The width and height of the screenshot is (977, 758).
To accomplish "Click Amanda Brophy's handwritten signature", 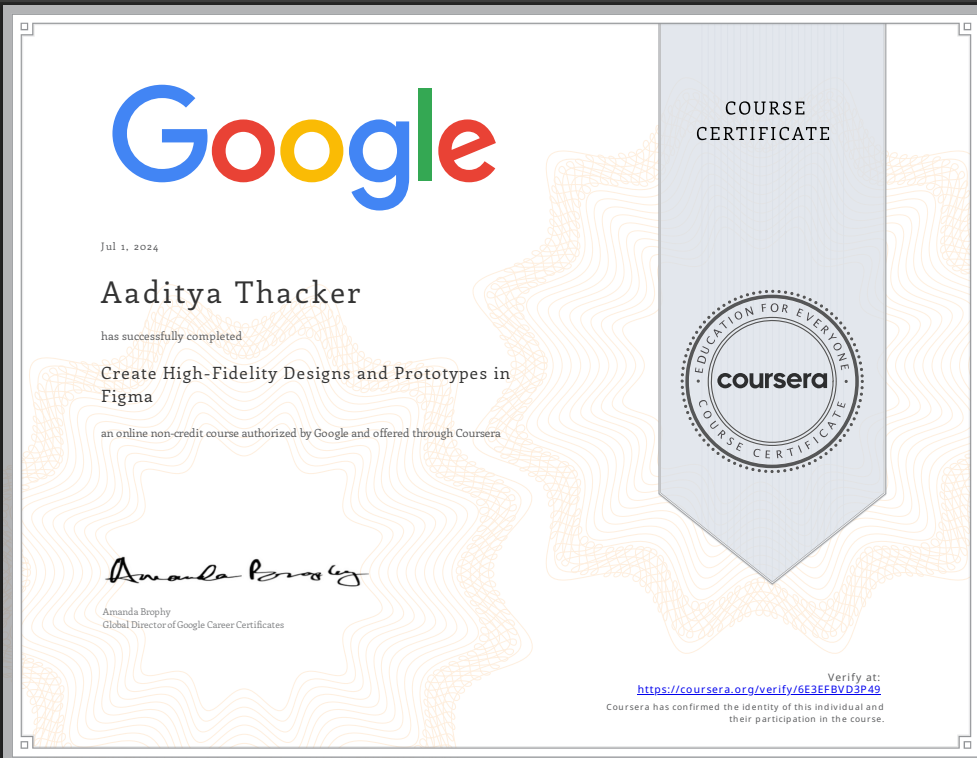I will click(x=237, y=572).
